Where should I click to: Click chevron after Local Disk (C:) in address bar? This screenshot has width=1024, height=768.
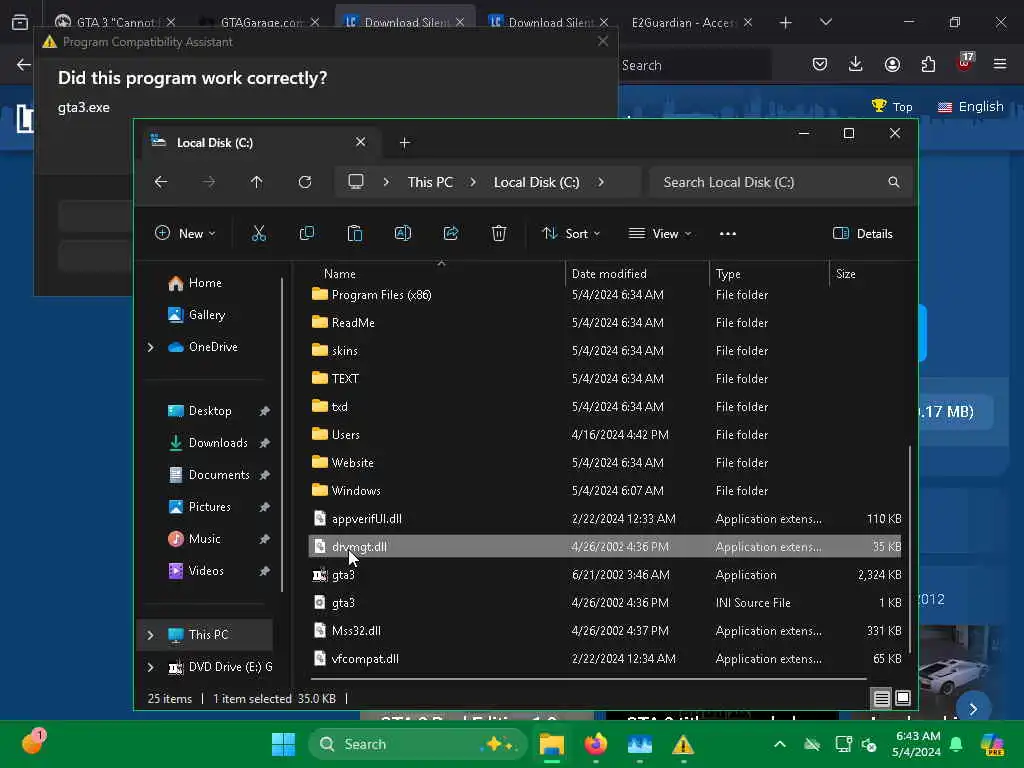(601, 182)
